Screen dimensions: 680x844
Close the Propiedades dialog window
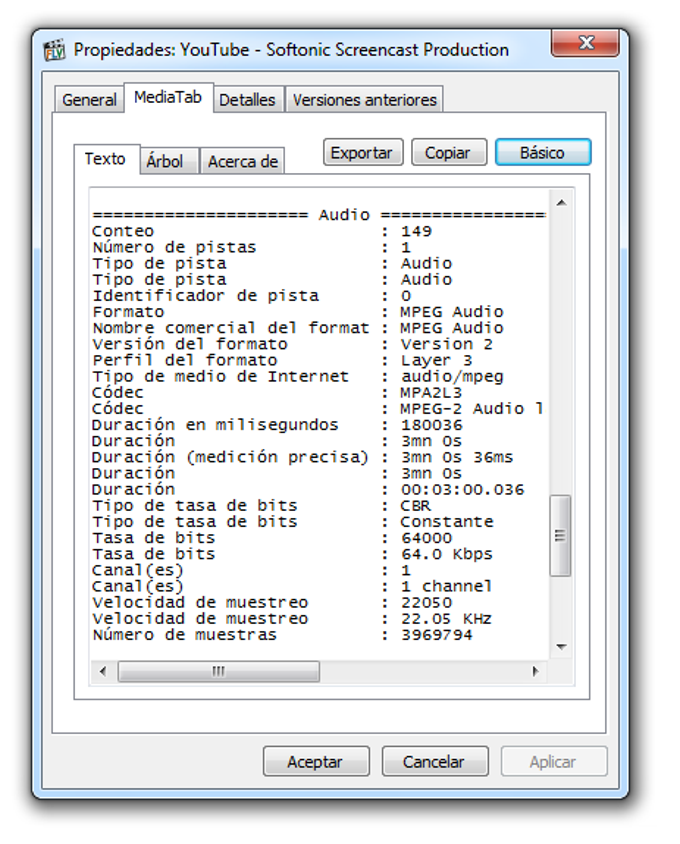click(x=585, y=43)
